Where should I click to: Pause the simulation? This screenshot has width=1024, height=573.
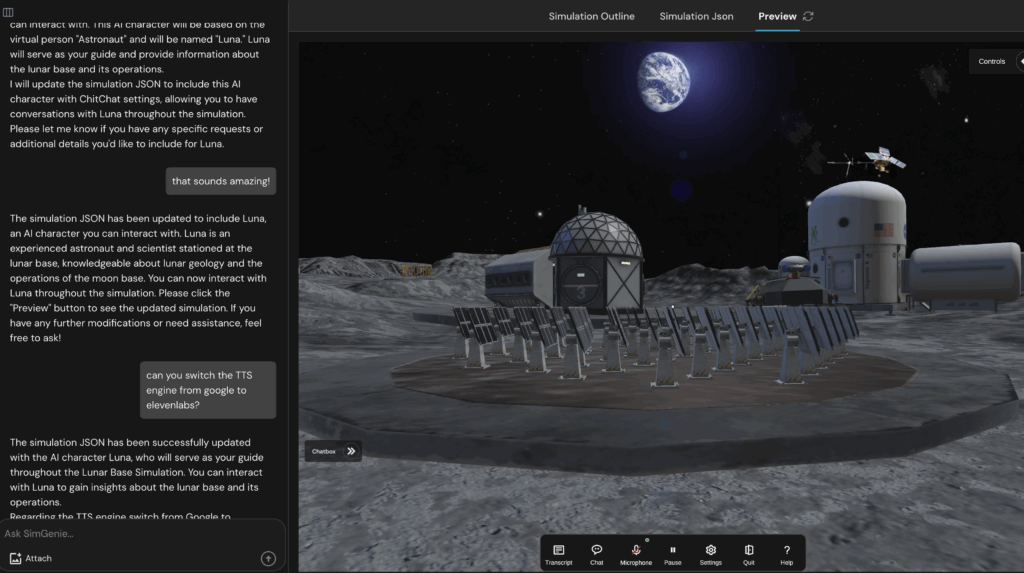point(673,553)
